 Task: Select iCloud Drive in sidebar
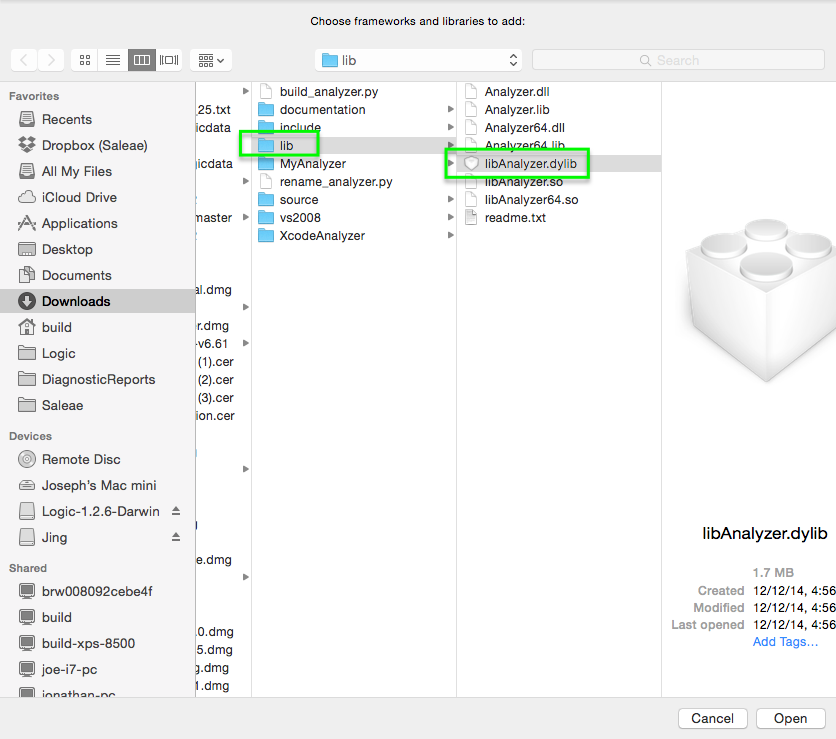point(79,197)
